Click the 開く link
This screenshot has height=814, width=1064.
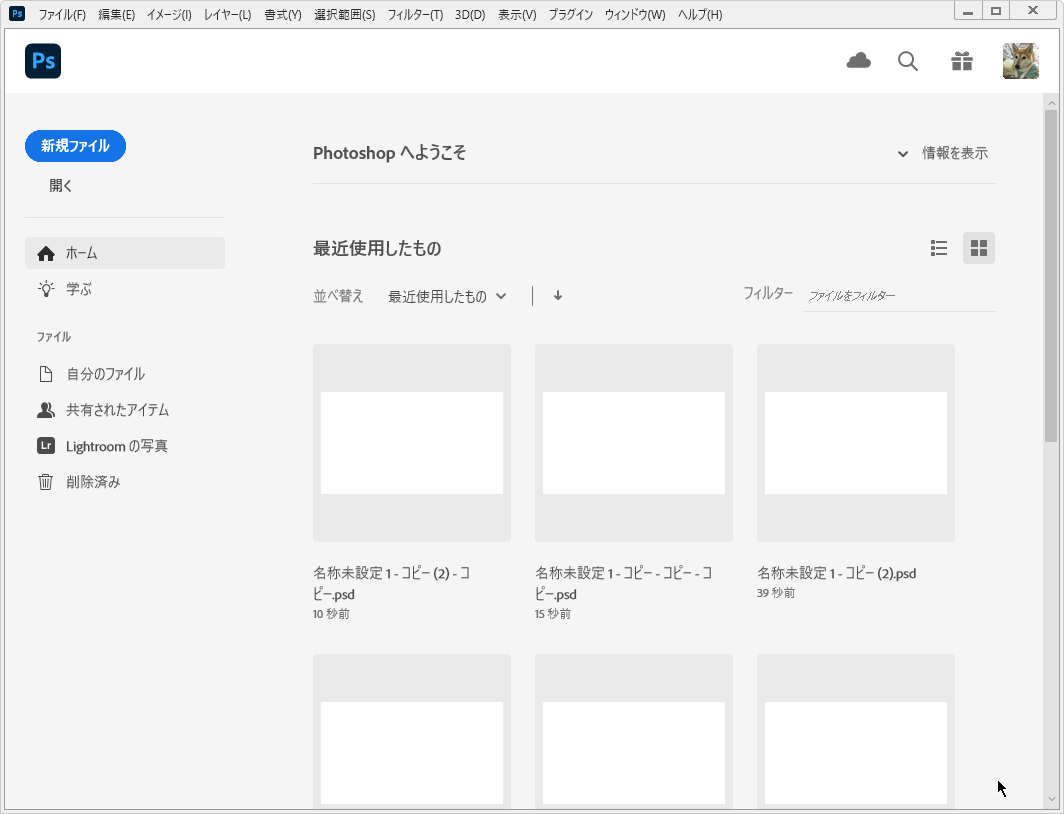pyautogui.click(x=61, y=185)
